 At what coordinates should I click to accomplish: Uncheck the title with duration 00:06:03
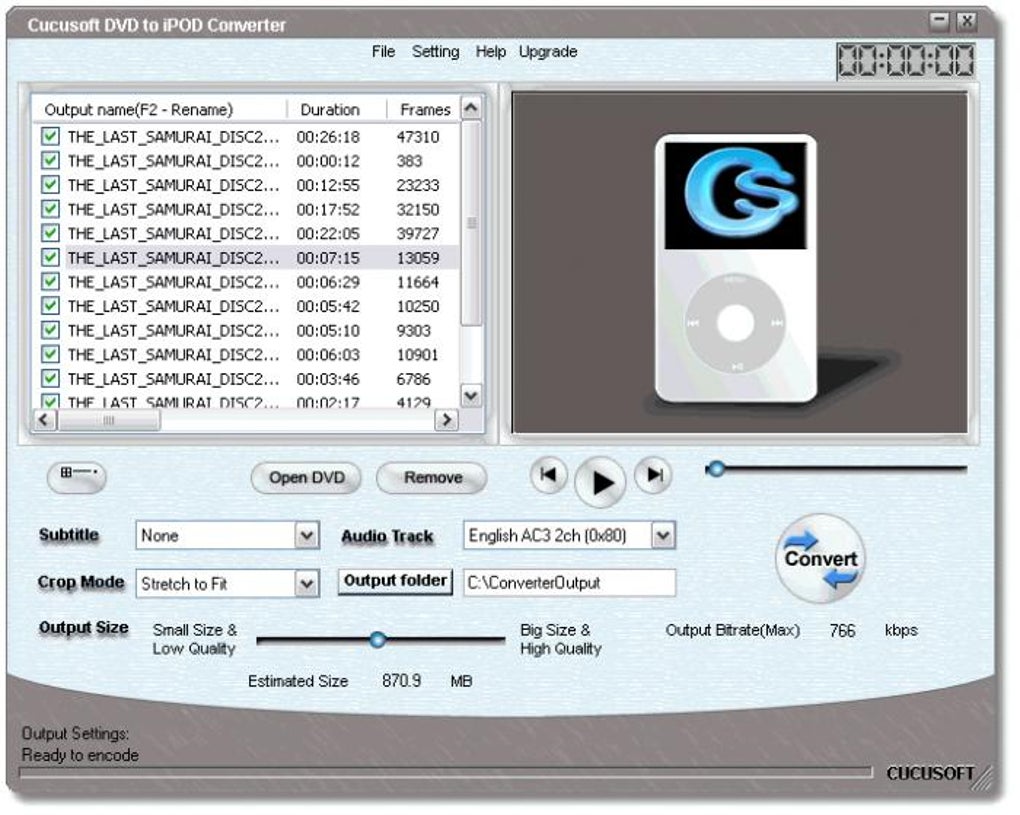coord(50,354)
